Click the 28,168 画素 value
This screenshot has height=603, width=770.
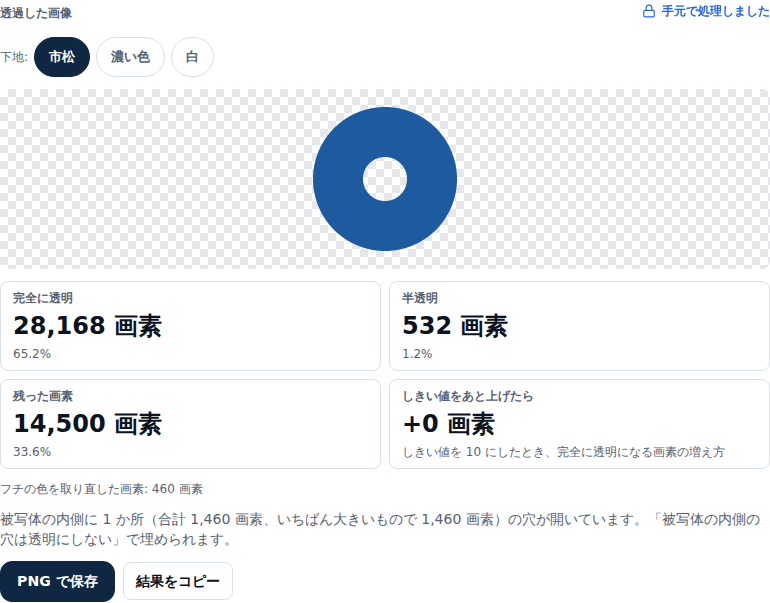pos(87,326)
